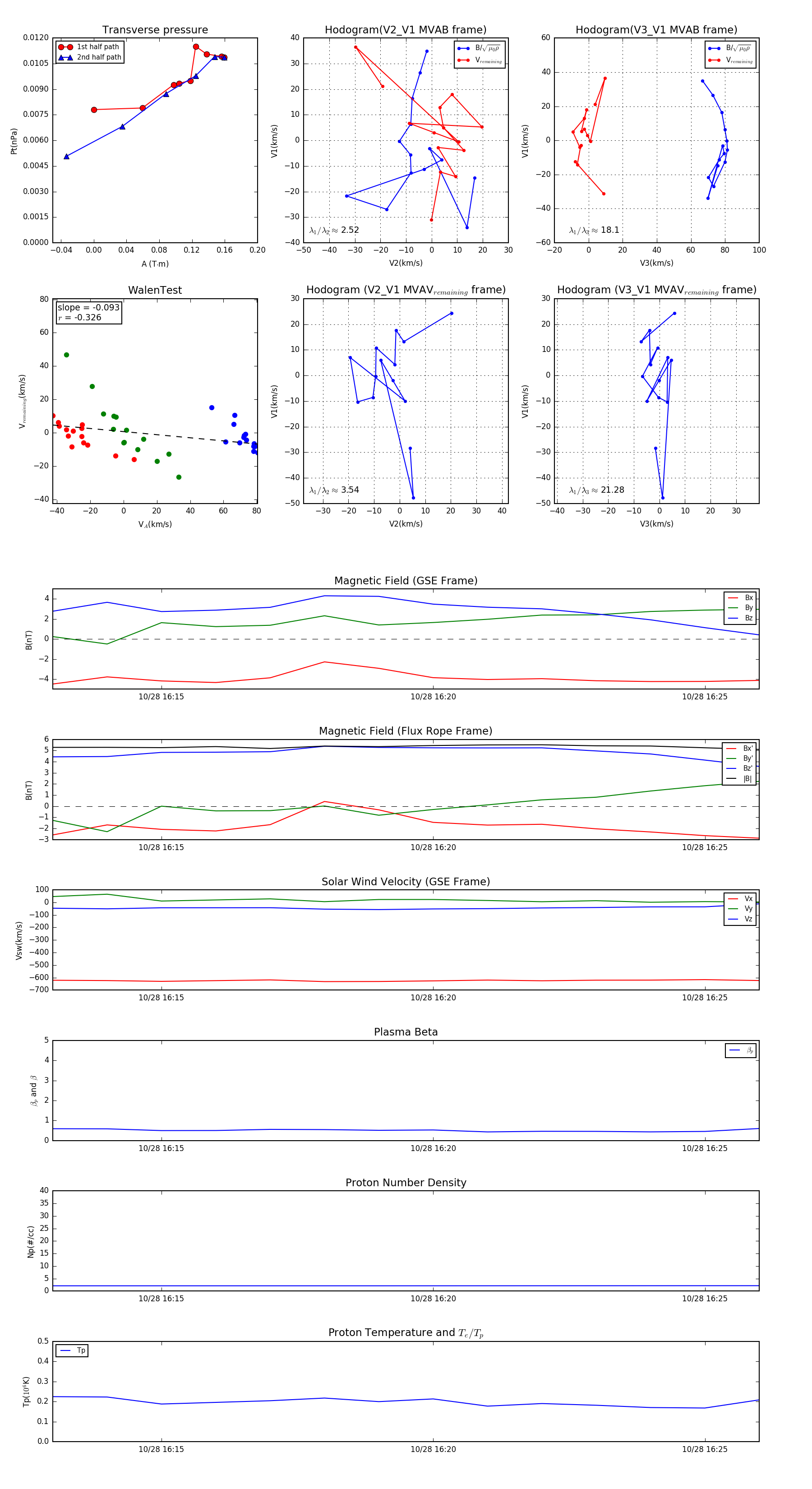Click the 'Proton Number Density' title

click(x=406, y=1183)
